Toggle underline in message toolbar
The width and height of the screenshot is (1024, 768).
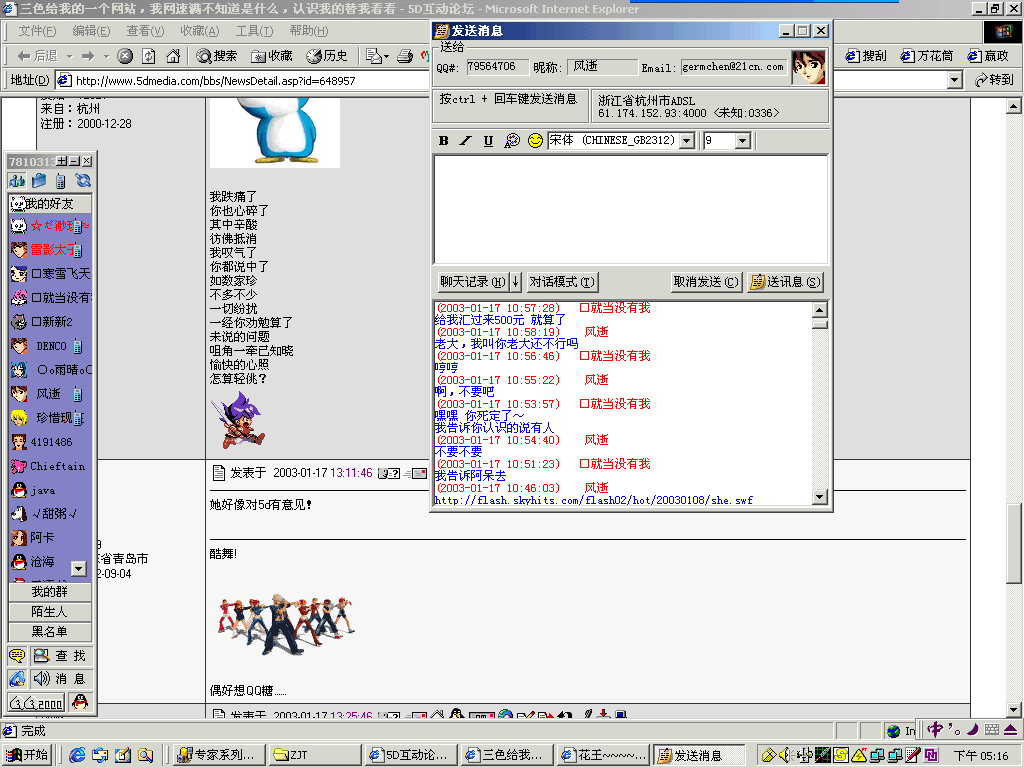pos(488,141)
